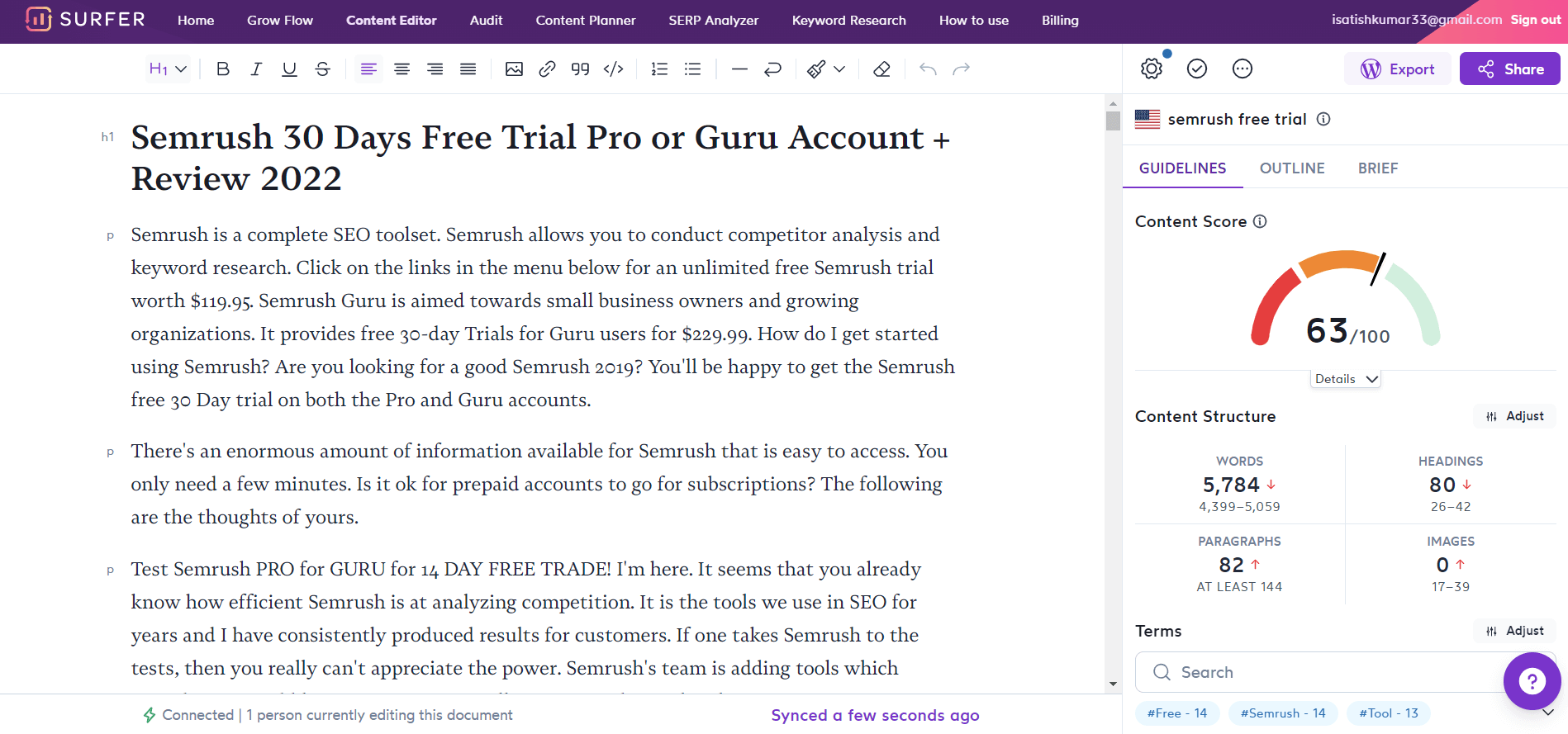The width and height of the screenshot is (1568, 734).
Task: Click the checkmark circle icon
Action: 1197,69
